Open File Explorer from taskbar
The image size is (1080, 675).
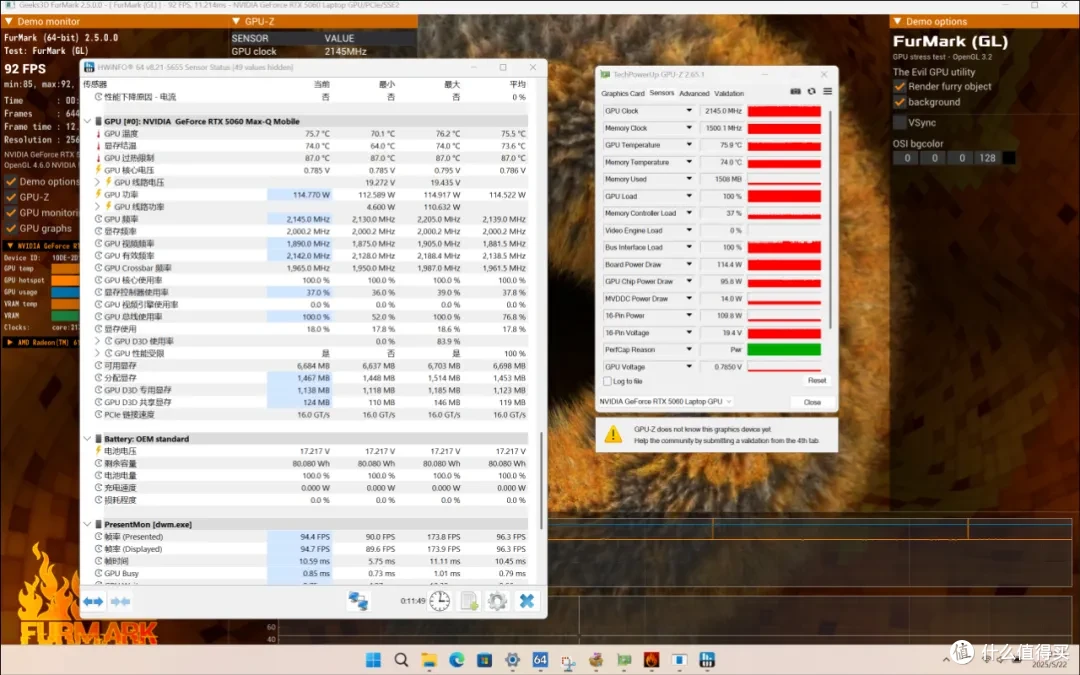pyautogui.click(x=429, y=660)
